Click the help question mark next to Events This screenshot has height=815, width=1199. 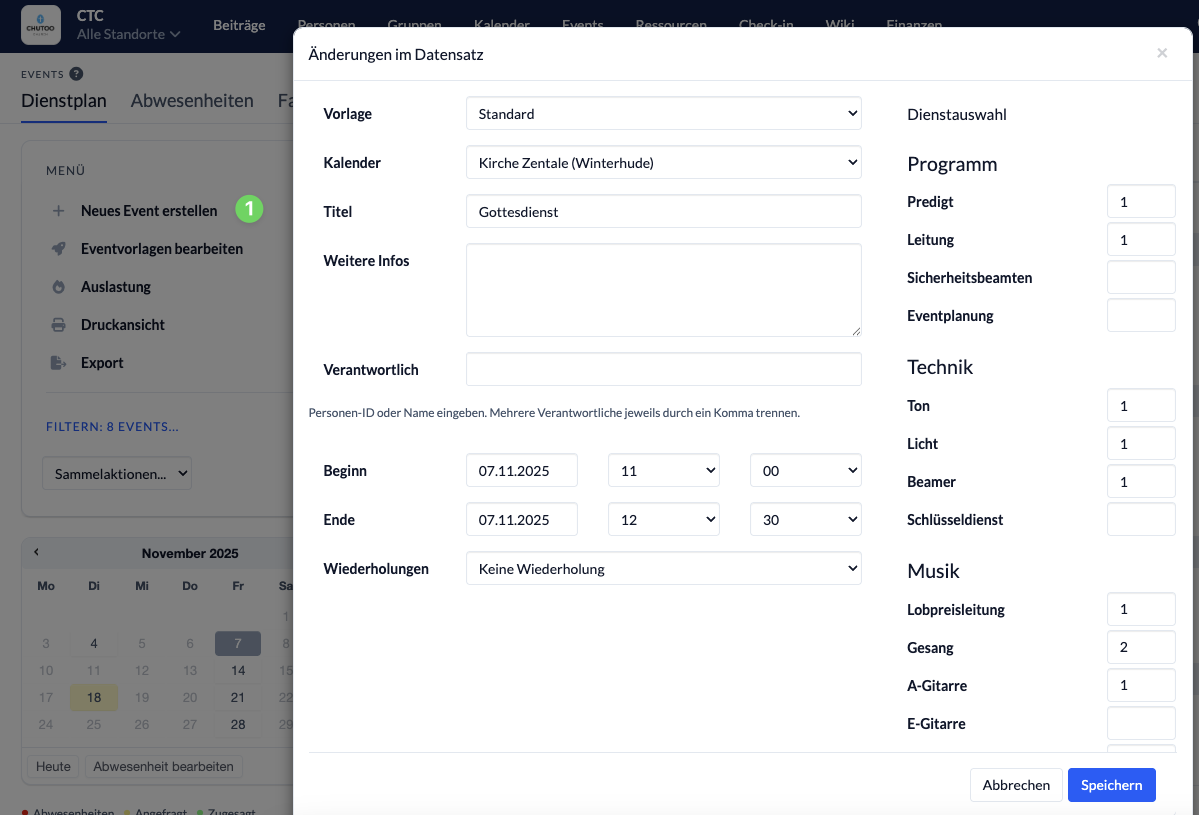tap(76, 74)
